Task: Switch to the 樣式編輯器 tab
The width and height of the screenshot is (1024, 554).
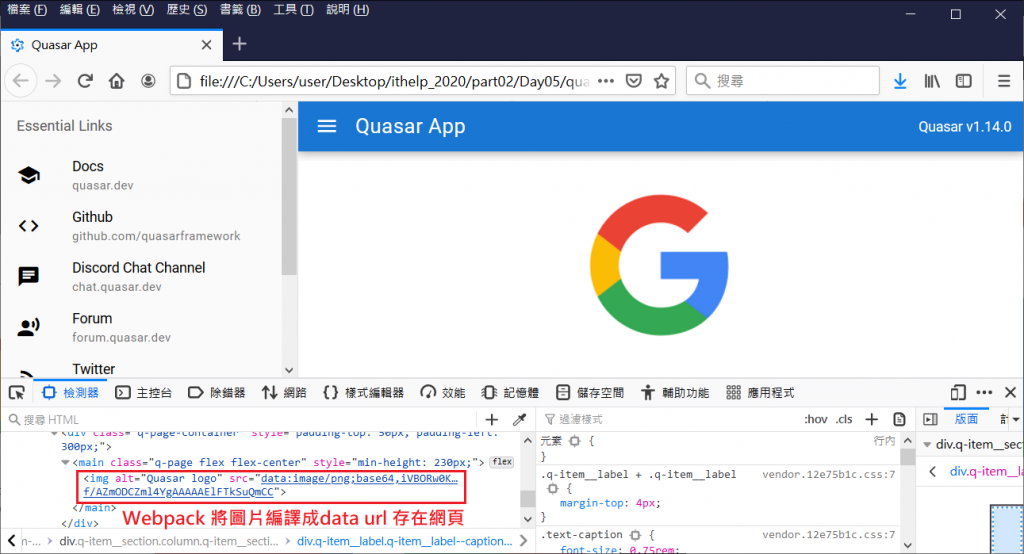Action: (364, 393)
